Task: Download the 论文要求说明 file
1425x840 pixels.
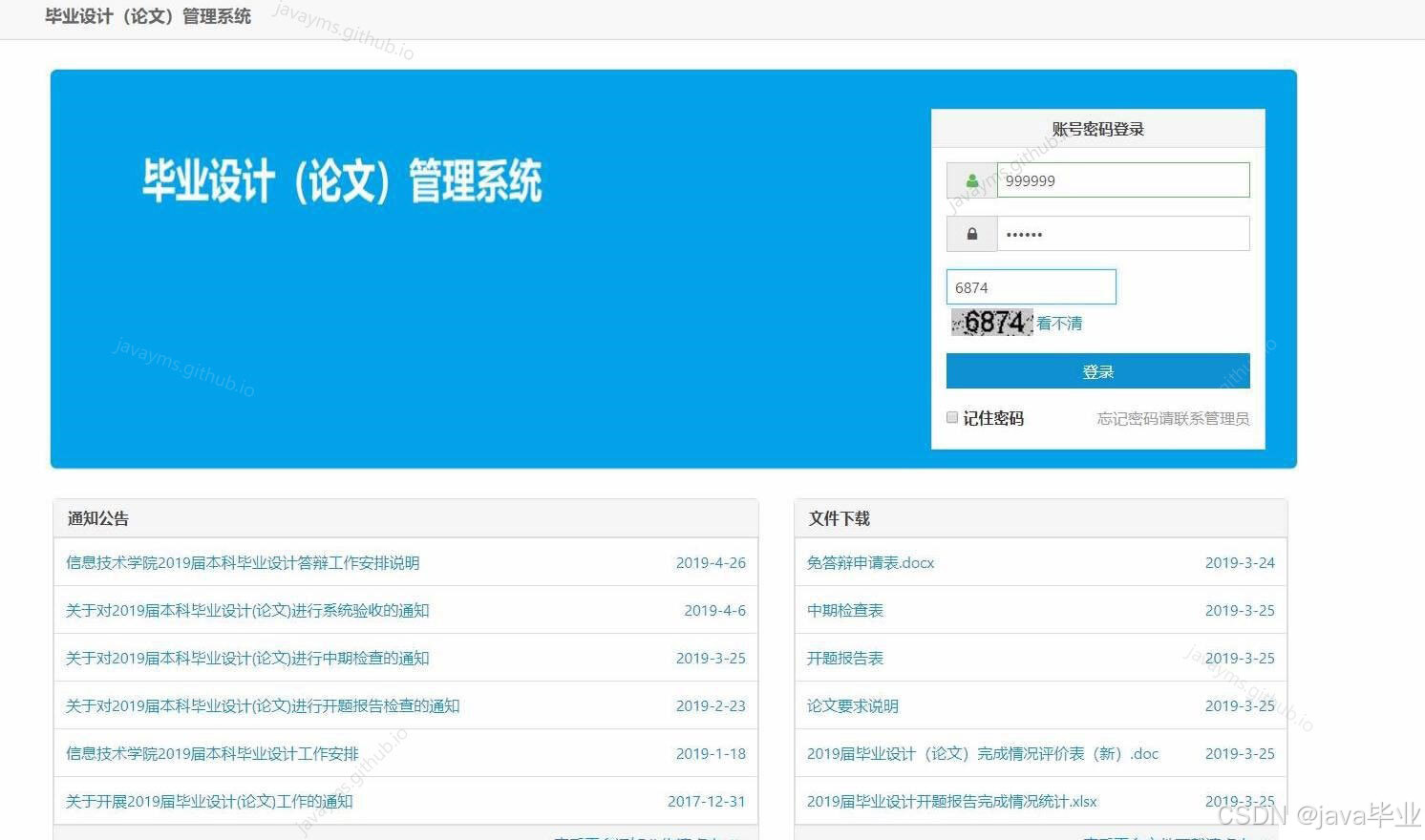Action: pyautogui.click(x=853, y=705)
